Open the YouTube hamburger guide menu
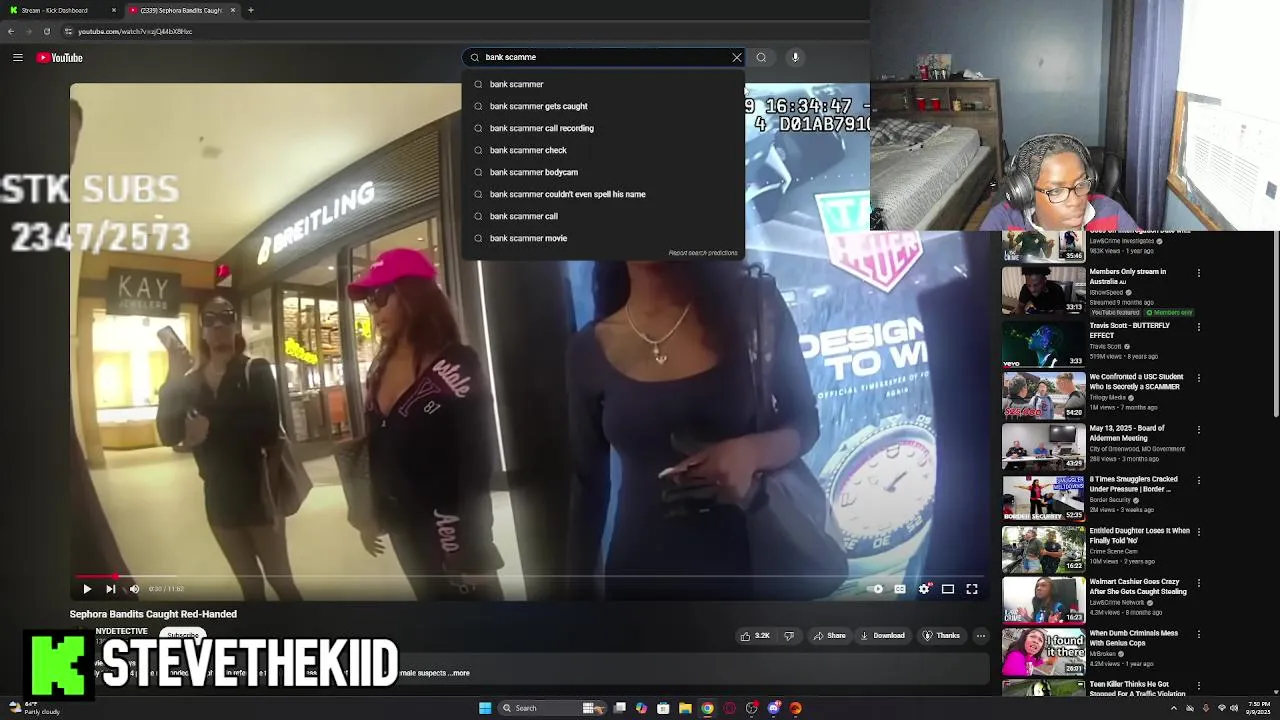1280x720 pixels. click(x=17, y=58)
